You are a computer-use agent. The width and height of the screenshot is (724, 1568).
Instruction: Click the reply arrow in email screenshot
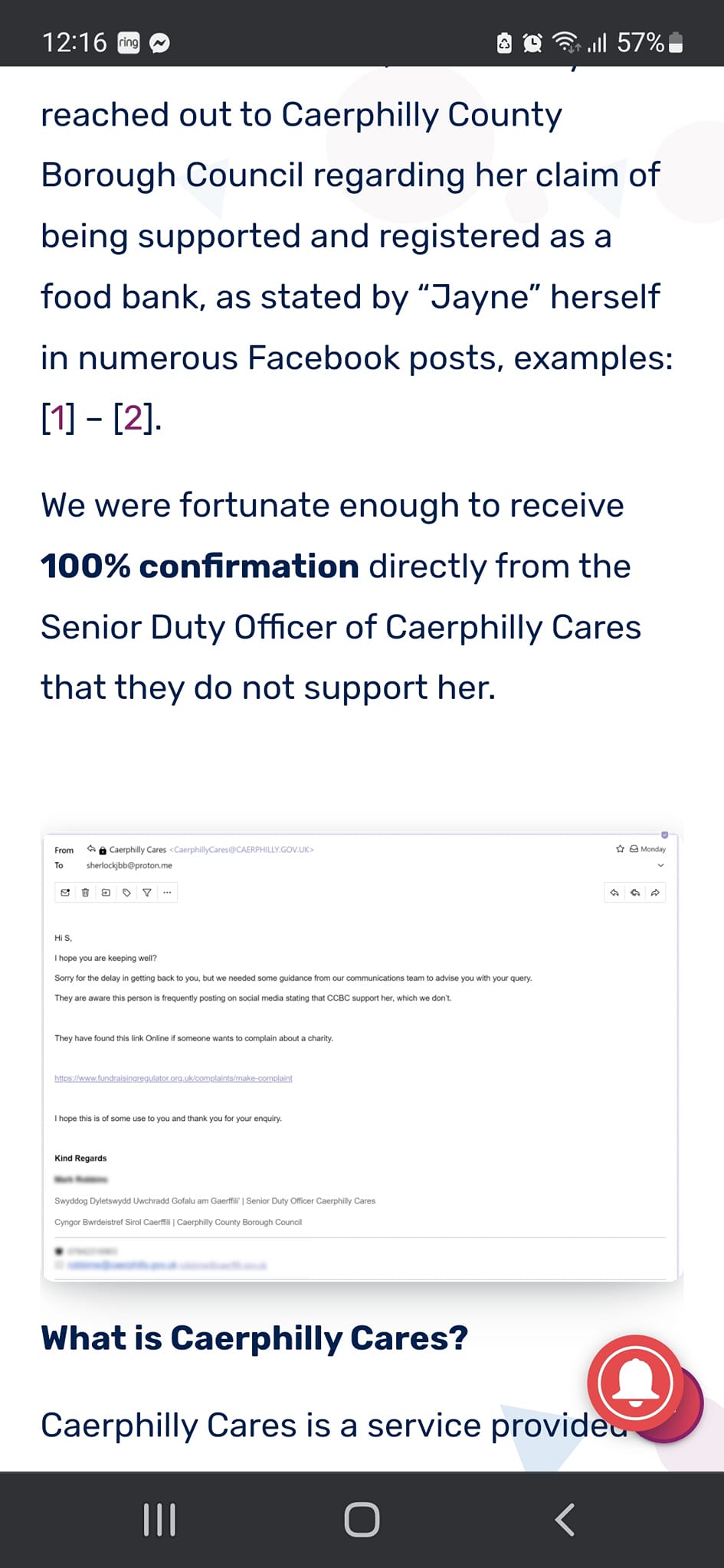point(614,893)
